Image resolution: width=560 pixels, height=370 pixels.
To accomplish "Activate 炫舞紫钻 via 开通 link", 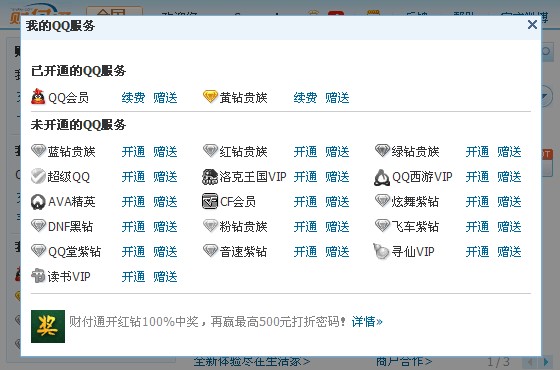I will pos(477,202).
